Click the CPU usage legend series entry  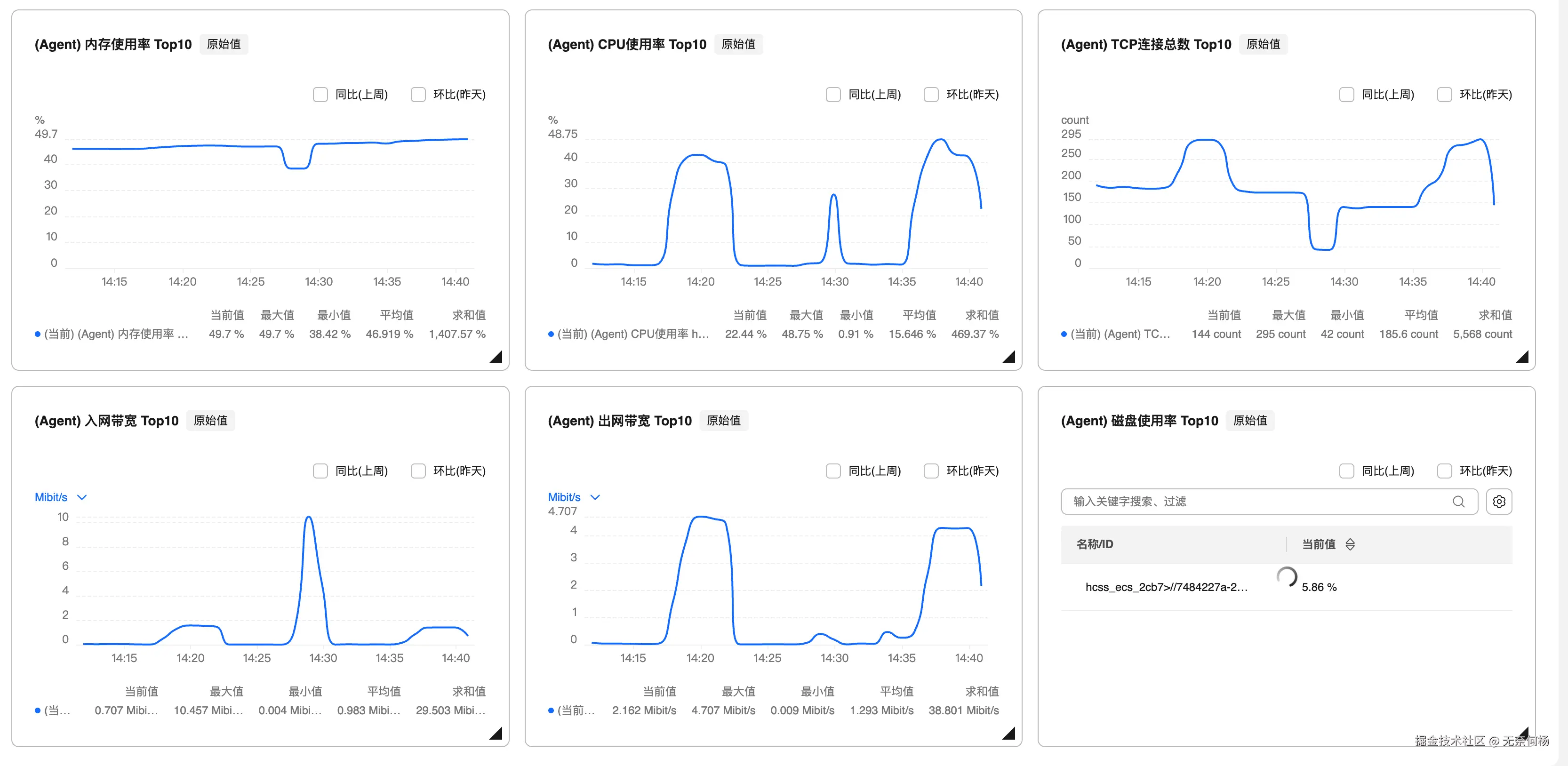633,334
